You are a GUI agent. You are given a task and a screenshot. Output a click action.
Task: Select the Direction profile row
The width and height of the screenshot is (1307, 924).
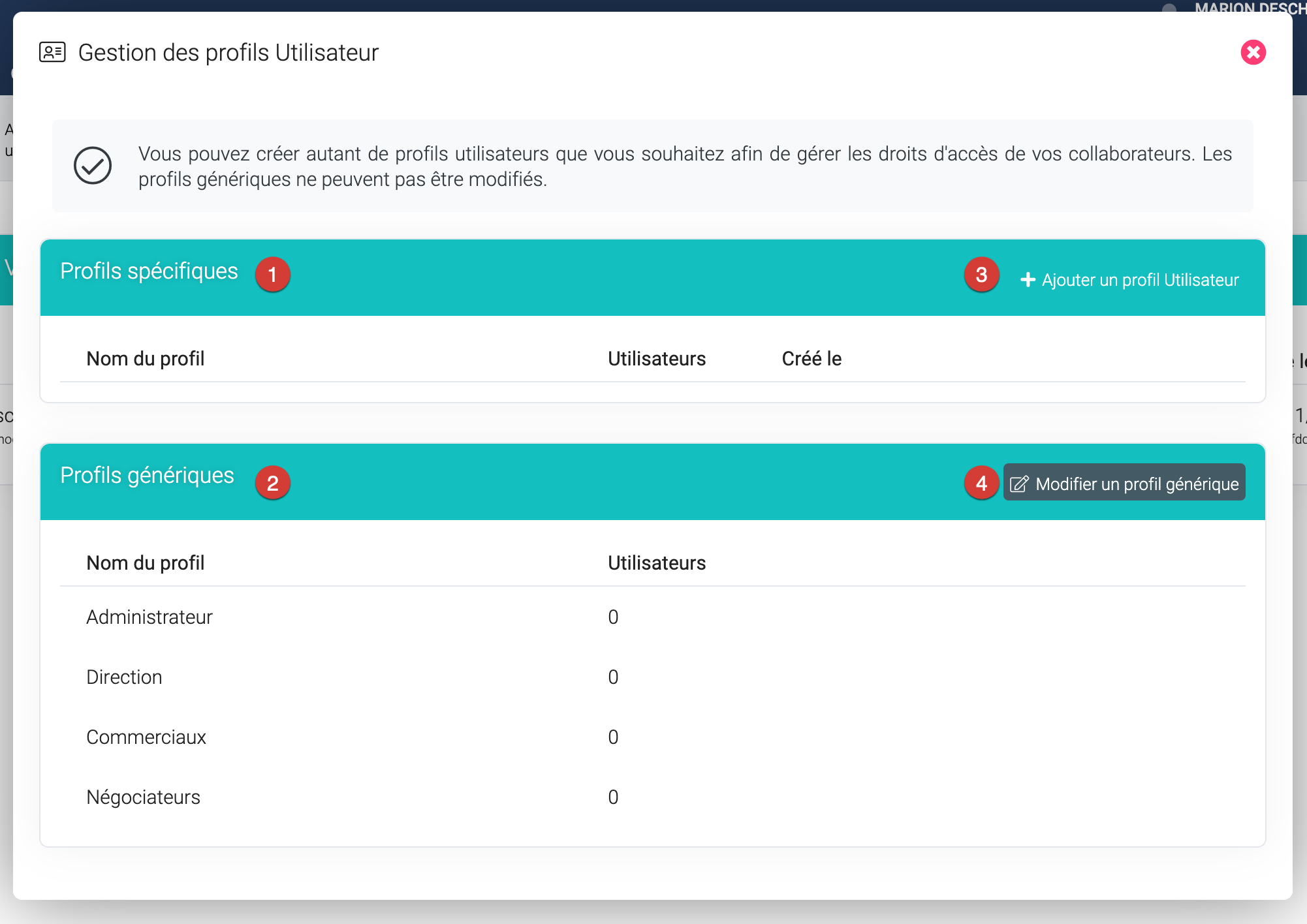point(124,677)
